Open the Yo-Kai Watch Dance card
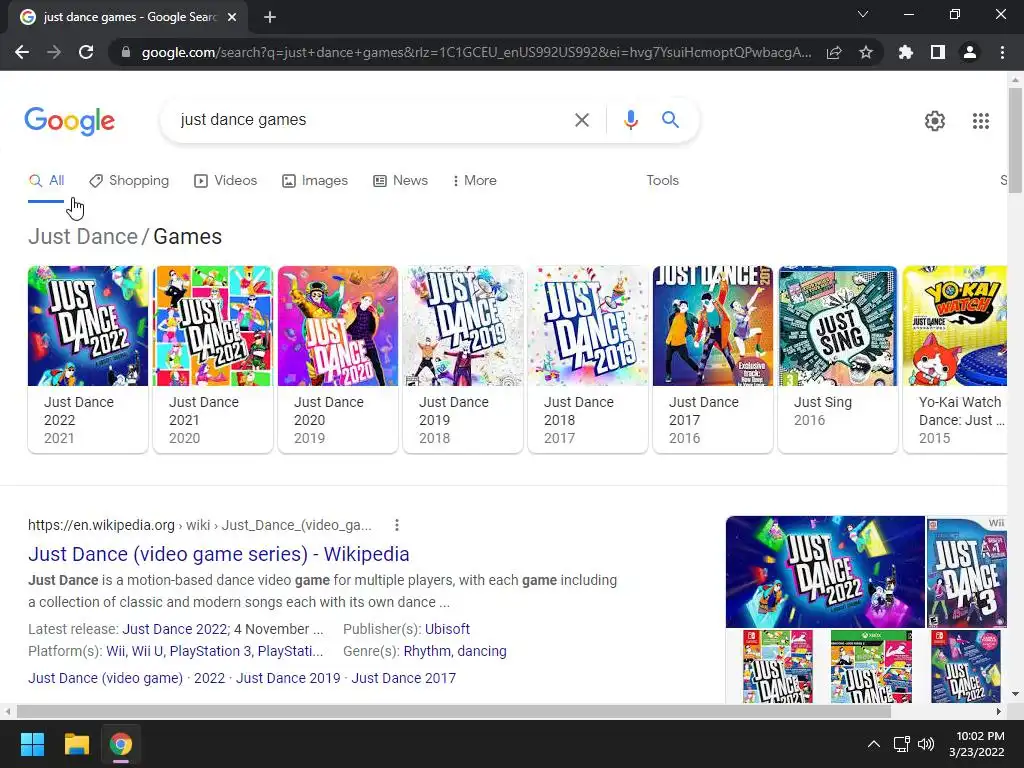Viewport: 1024px width, 768px height. click(955, 359)
